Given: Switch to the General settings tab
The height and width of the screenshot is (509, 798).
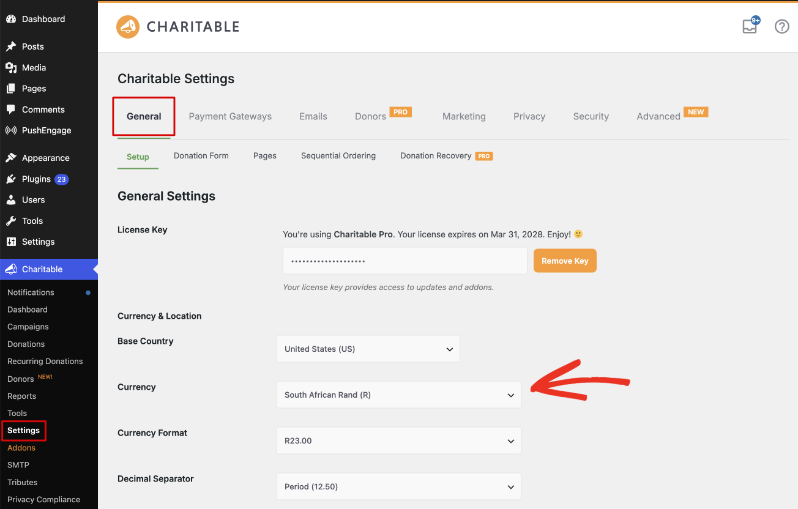Looking at the screenshot, I should (x=144, y=117).
